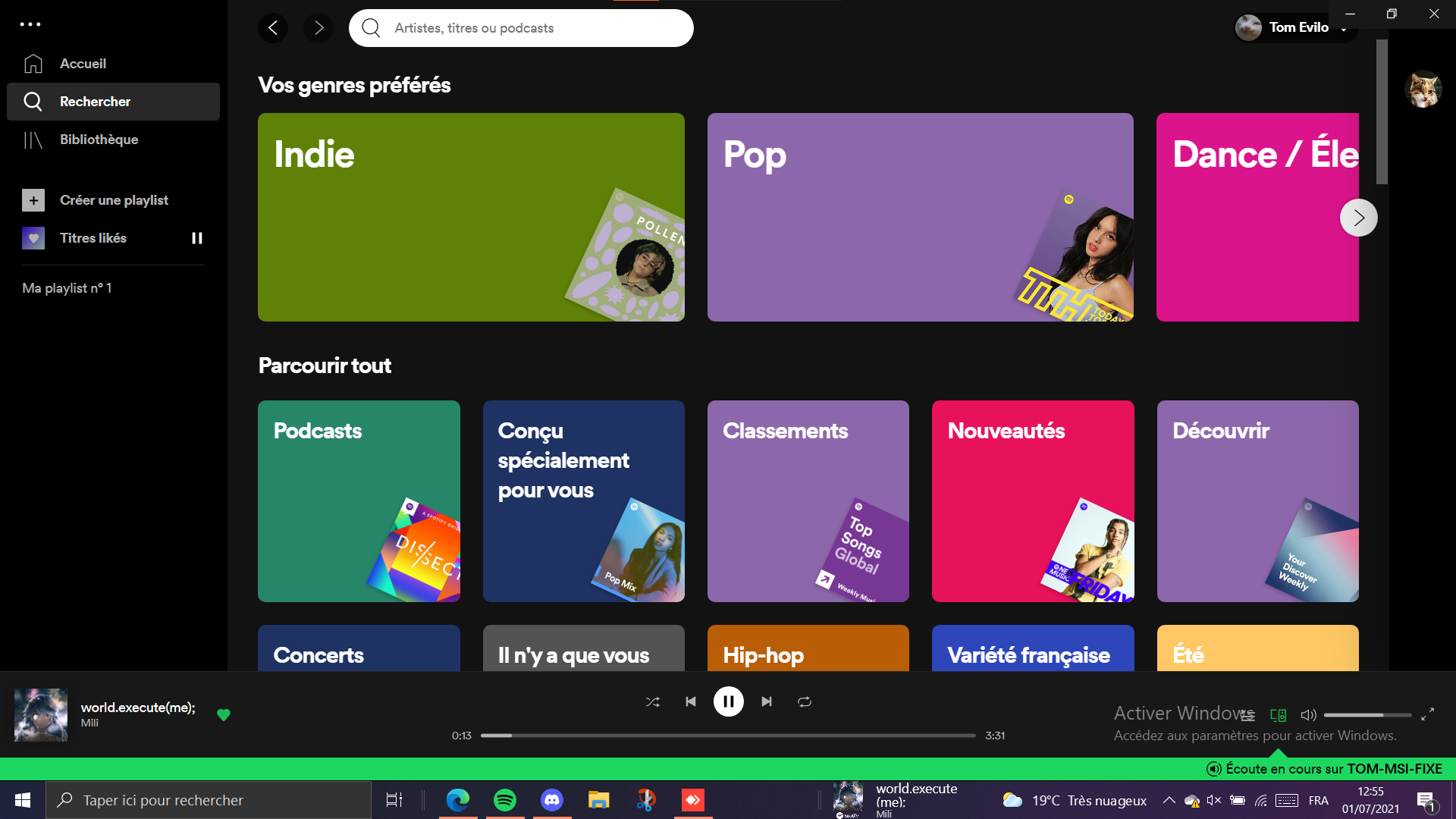Show hidden icons in the system tray
The height and width of the screenshot is (819, 1456).
pyautogui.click(x=1169, y=800)
